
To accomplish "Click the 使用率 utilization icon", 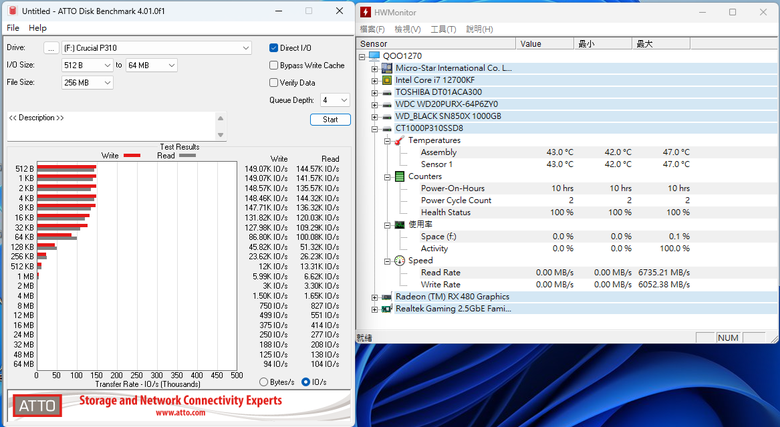I will point(399,224).
